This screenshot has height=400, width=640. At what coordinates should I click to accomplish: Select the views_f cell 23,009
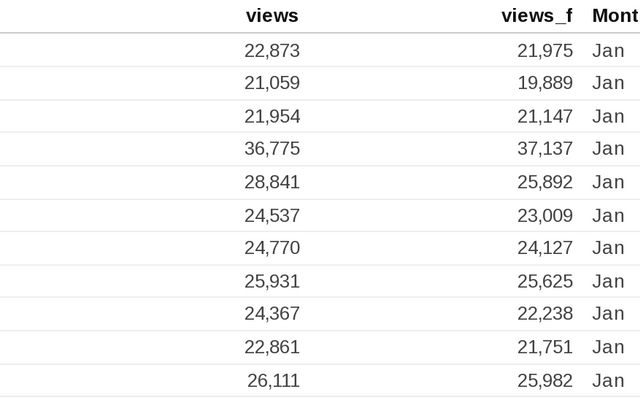click(545, 216)
